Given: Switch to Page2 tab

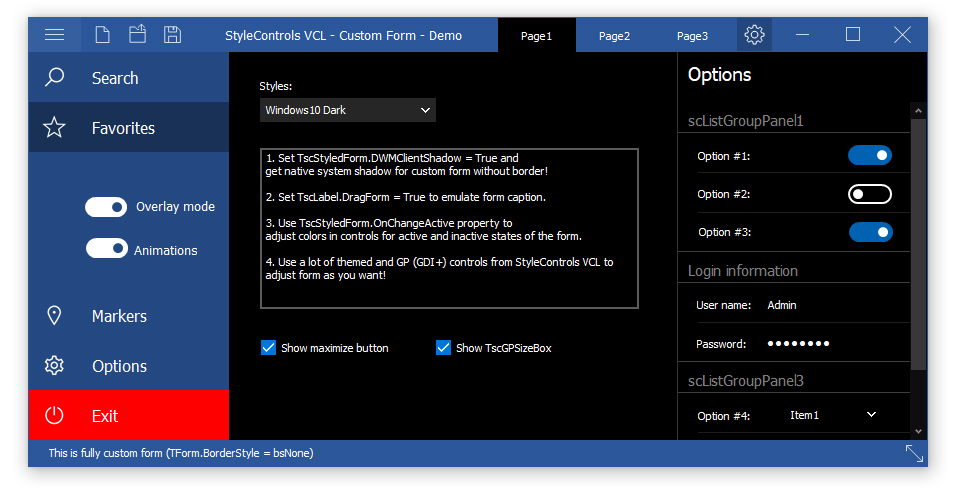Looking at the screenshot, I should (x=614, y=35).
